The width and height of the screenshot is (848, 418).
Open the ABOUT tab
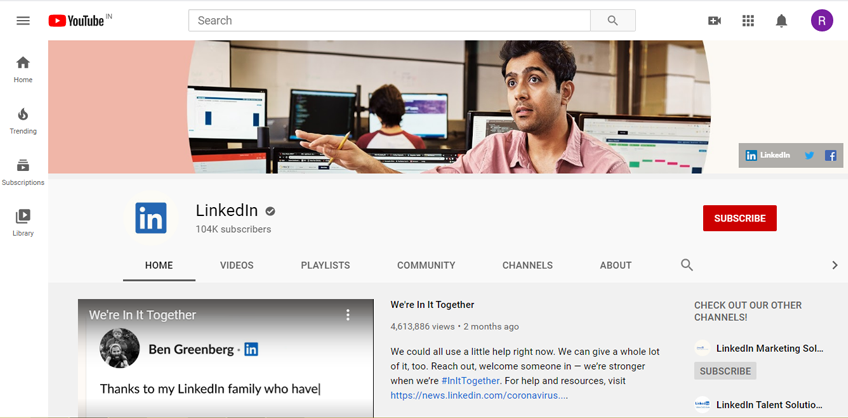pyautogui.click(x=615, y=266)
